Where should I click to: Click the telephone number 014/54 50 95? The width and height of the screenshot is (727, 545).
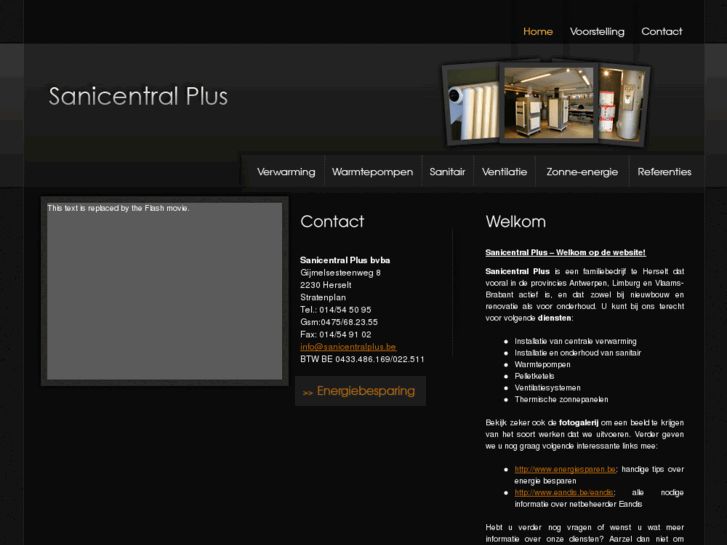point(345,310)
